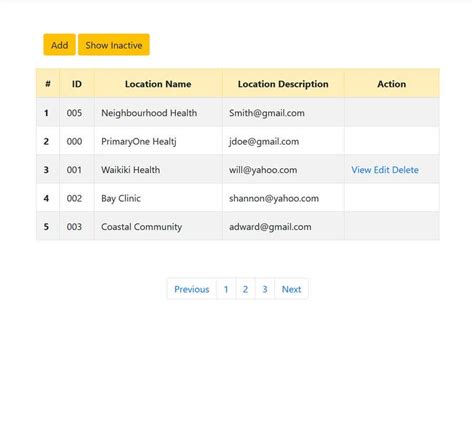
Task: Select row number 5 in # column
Action: point(48,227)
